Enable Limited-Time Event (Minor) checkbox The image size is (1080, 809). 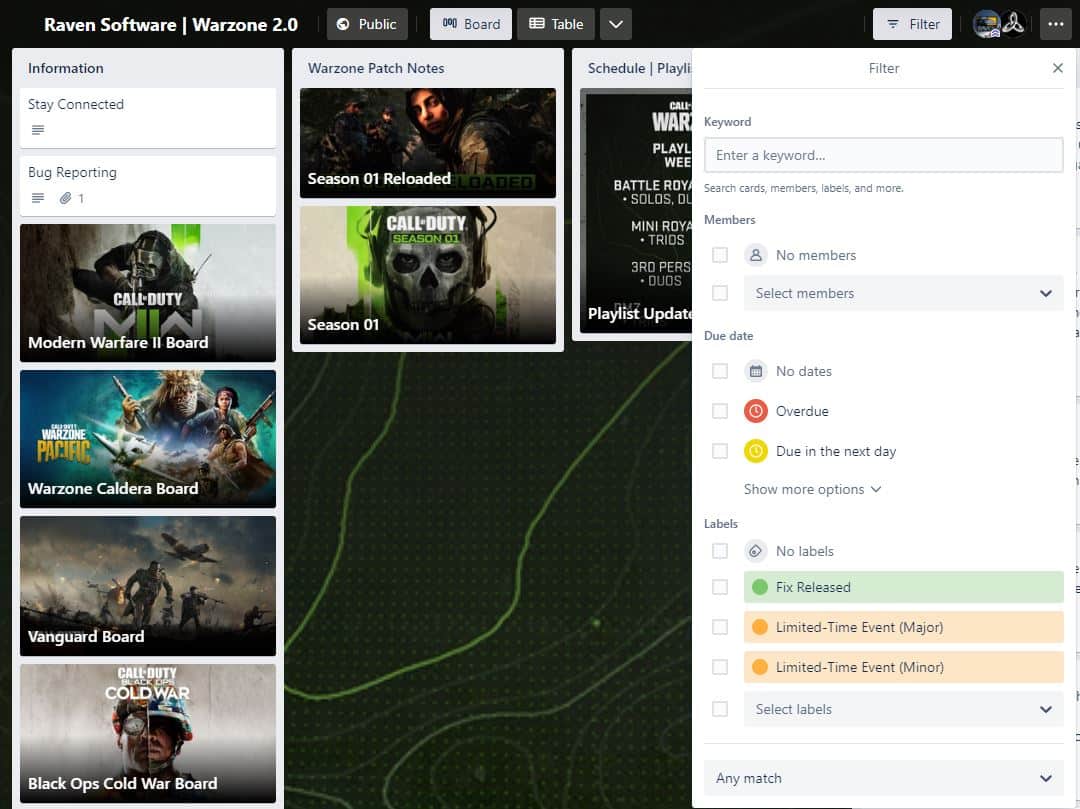click(x=720, y=667)
